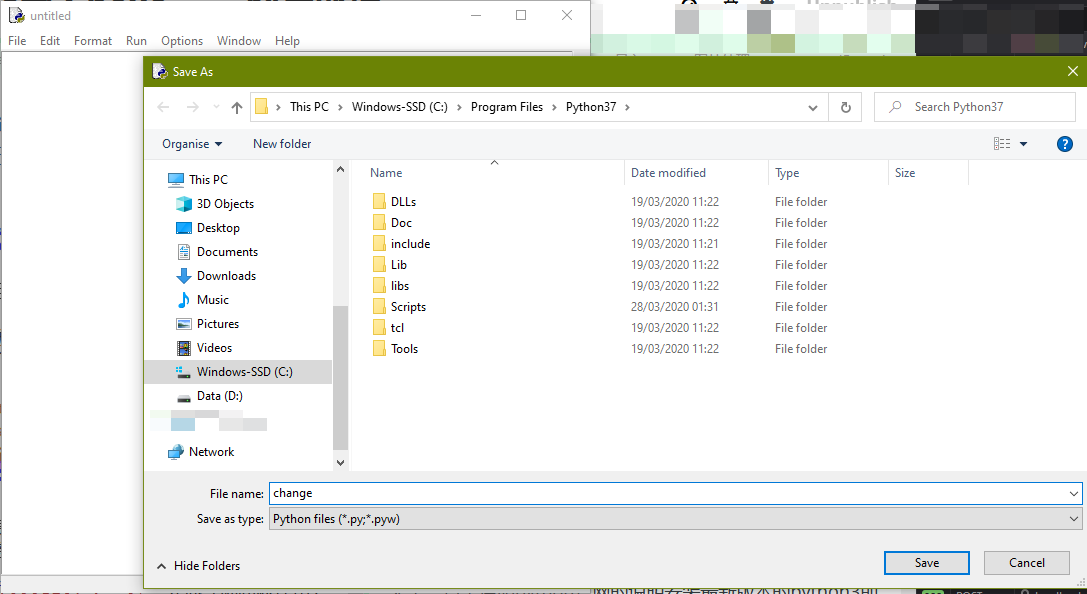Change view layout icon in toolbar
The height and width of the screenshot is (594, 1087).
click(x=1002, y=144)
